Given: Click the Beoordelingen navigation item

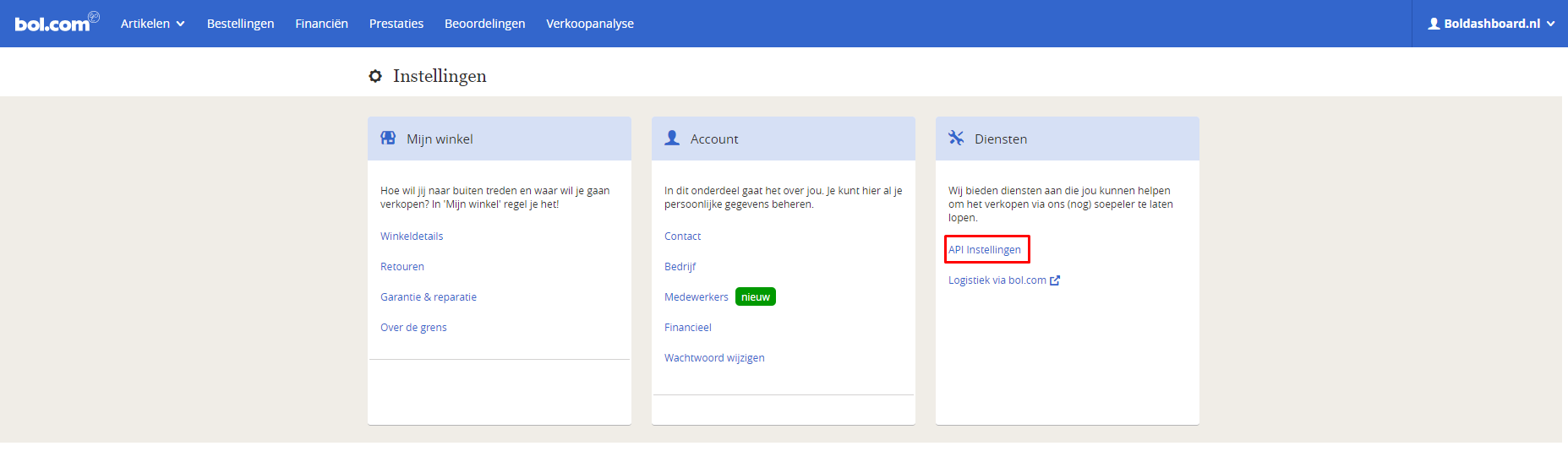Looking at the screenshot, I should (x=484, y=24).
